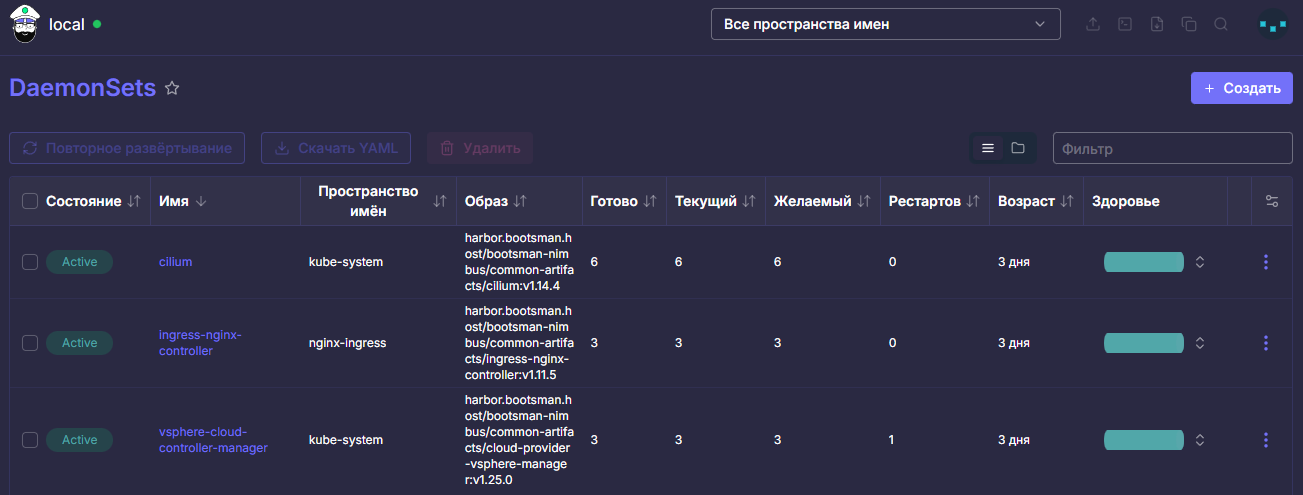Click the Повторное развёртывание button

127,148
